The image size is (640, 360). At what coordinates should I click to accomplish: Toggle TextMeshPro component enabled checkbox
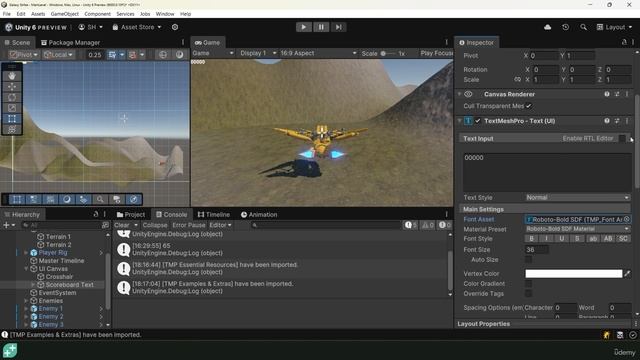[x=478, y=121]
